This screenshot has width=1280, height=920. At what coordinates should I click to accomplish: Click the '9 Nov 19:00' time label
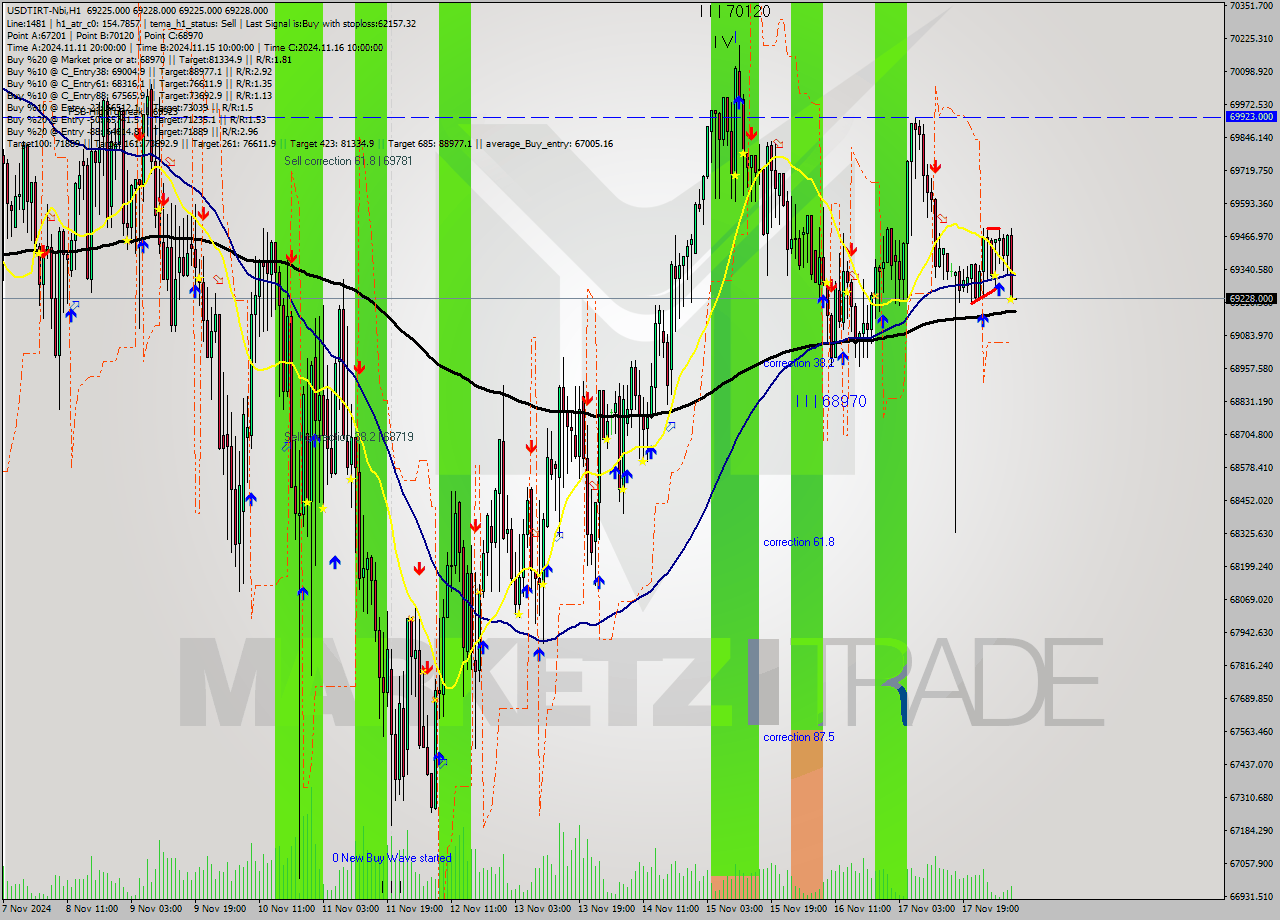220,909
